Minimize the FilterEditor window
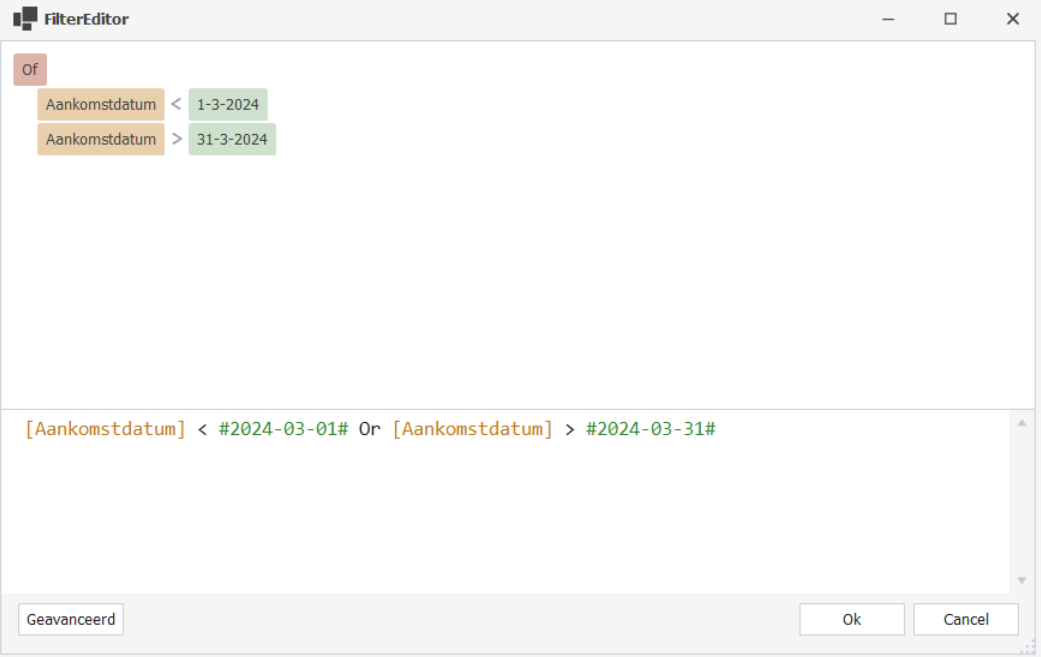 tap(888, 19)
